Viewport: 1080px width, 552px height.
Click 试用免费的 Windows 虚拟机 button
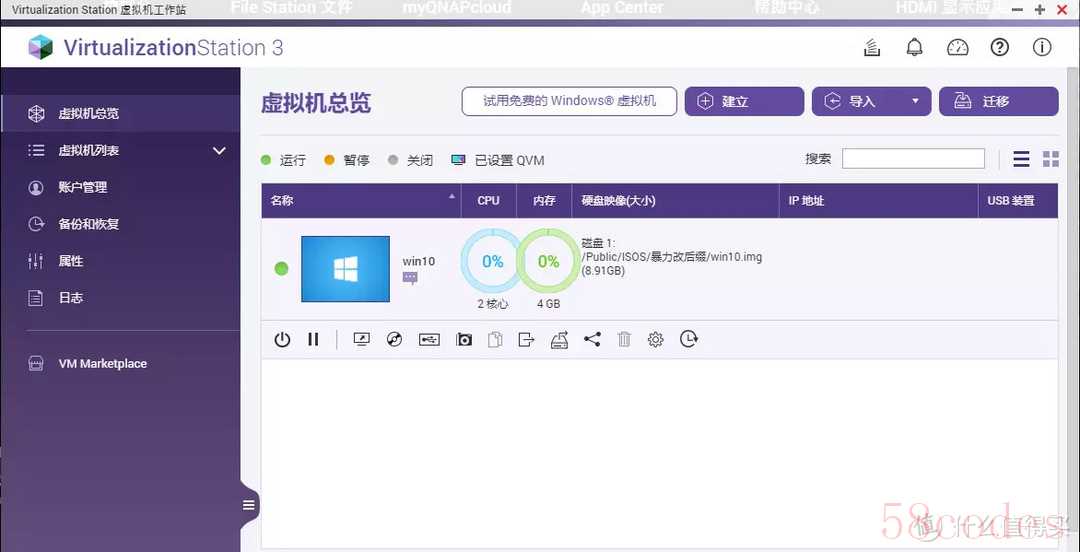(x=569, y=101)
